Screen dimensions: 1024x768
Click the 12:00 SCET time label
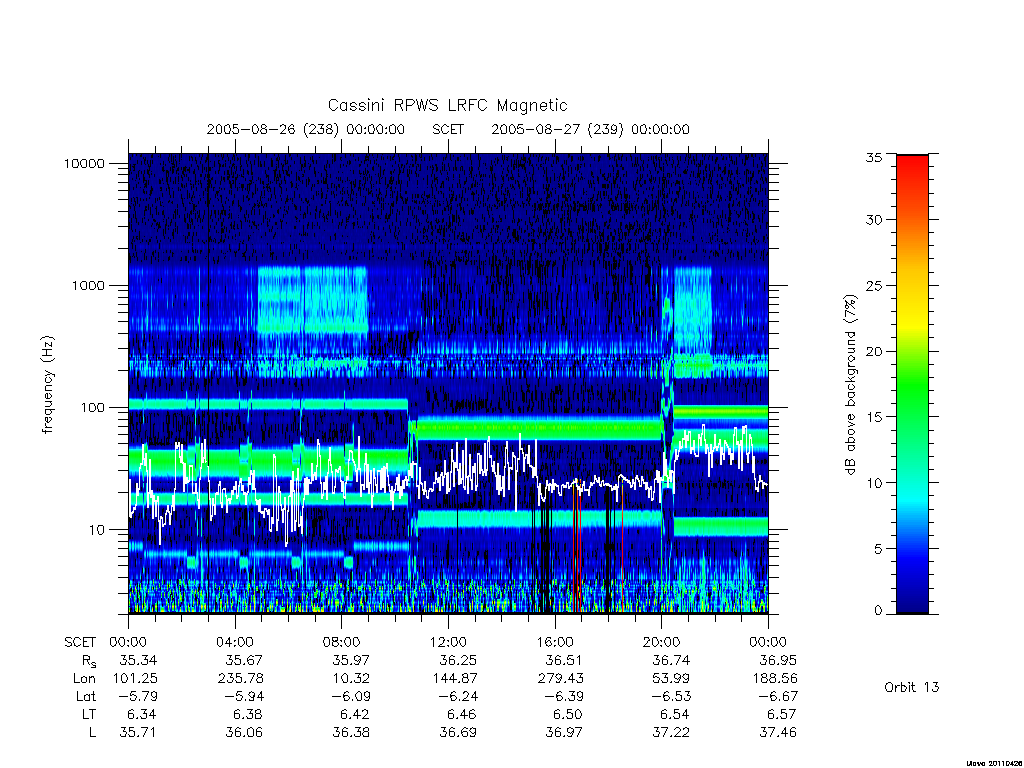pyautogui.click(x=448, y=642)
